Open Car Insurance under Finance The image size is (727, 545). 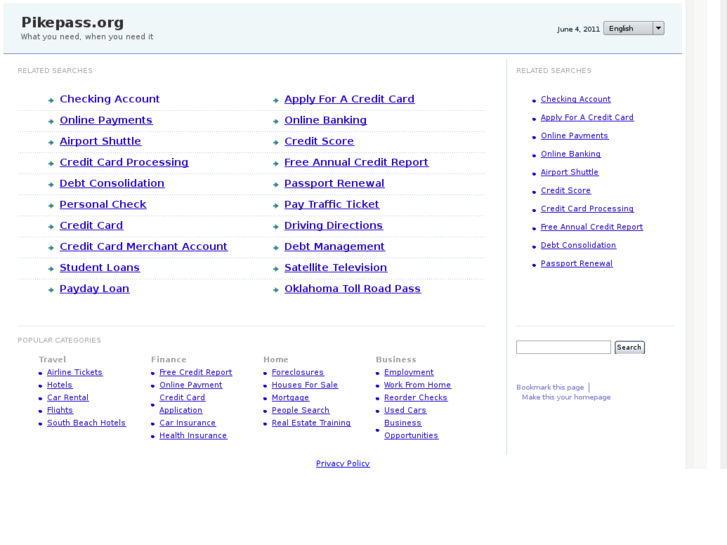(187, 423)
